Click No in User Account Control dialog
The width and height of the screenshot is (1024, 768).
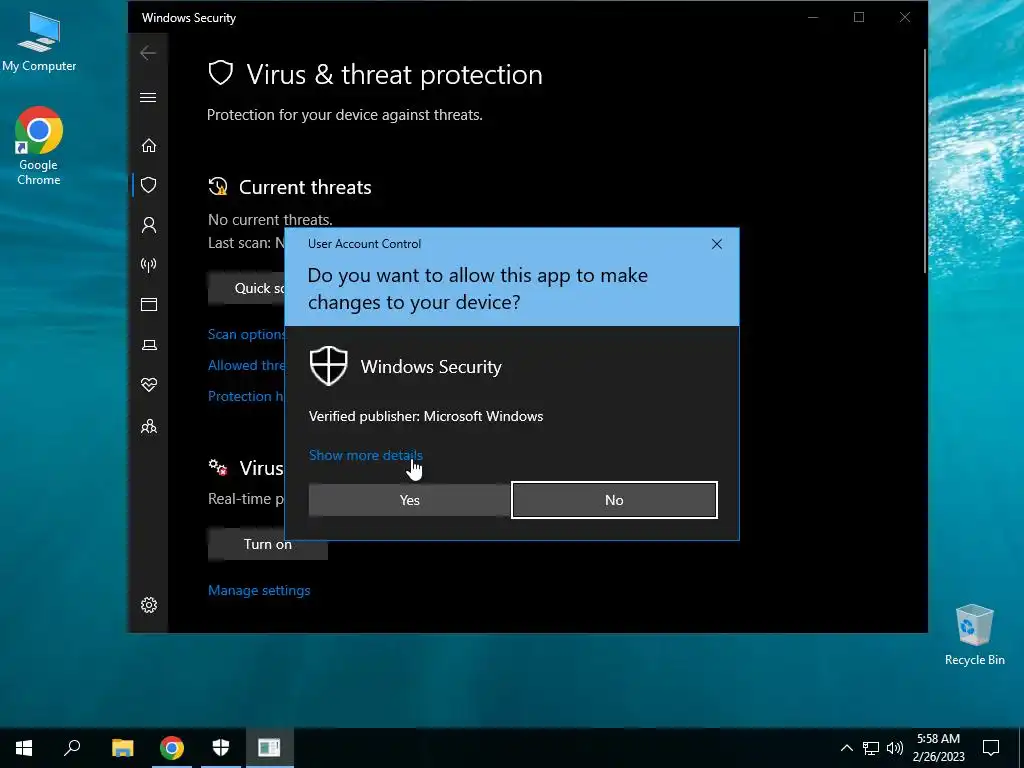[614, 500]
